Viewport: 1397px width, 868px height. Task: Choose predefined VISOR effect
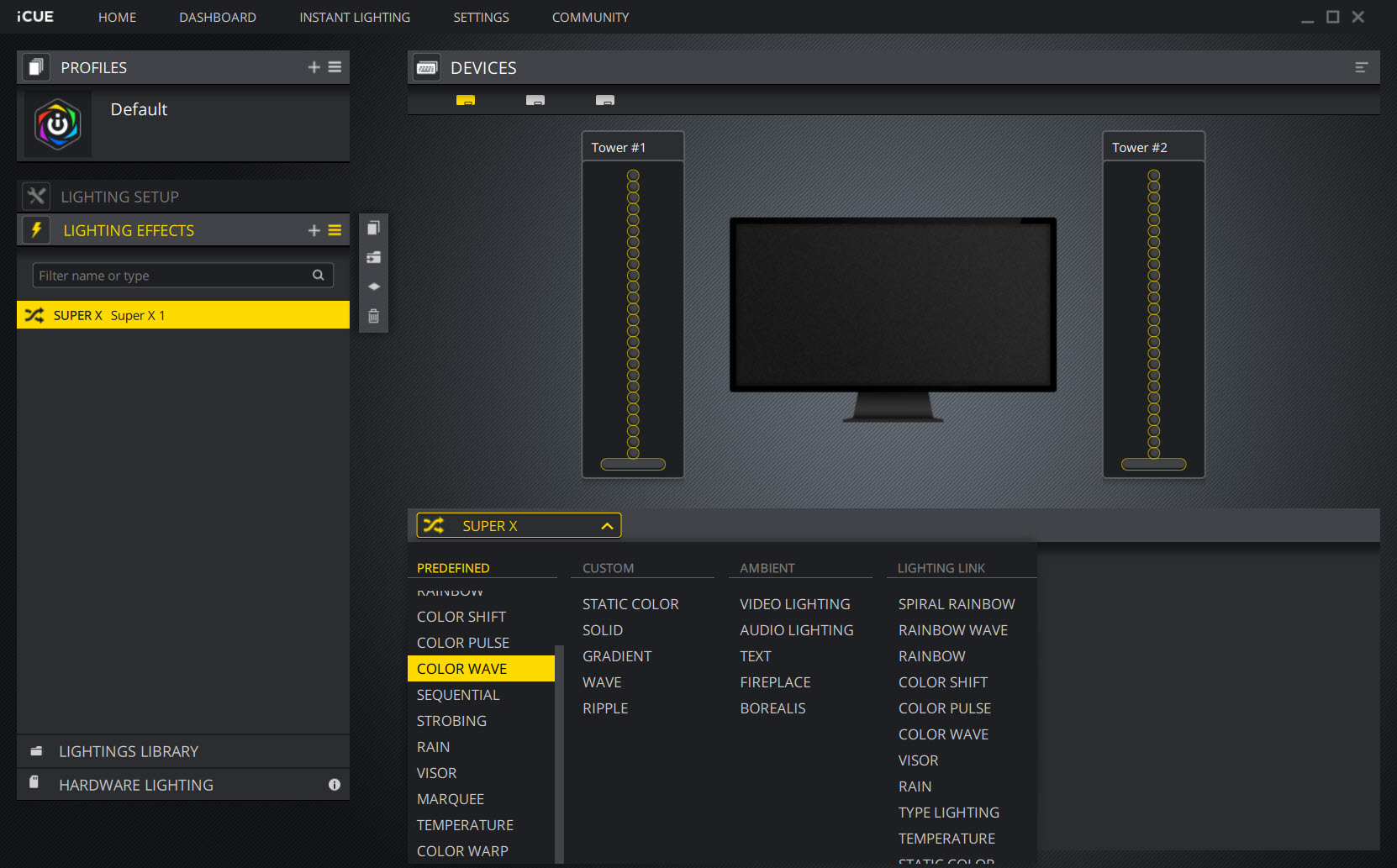point(437,773)
